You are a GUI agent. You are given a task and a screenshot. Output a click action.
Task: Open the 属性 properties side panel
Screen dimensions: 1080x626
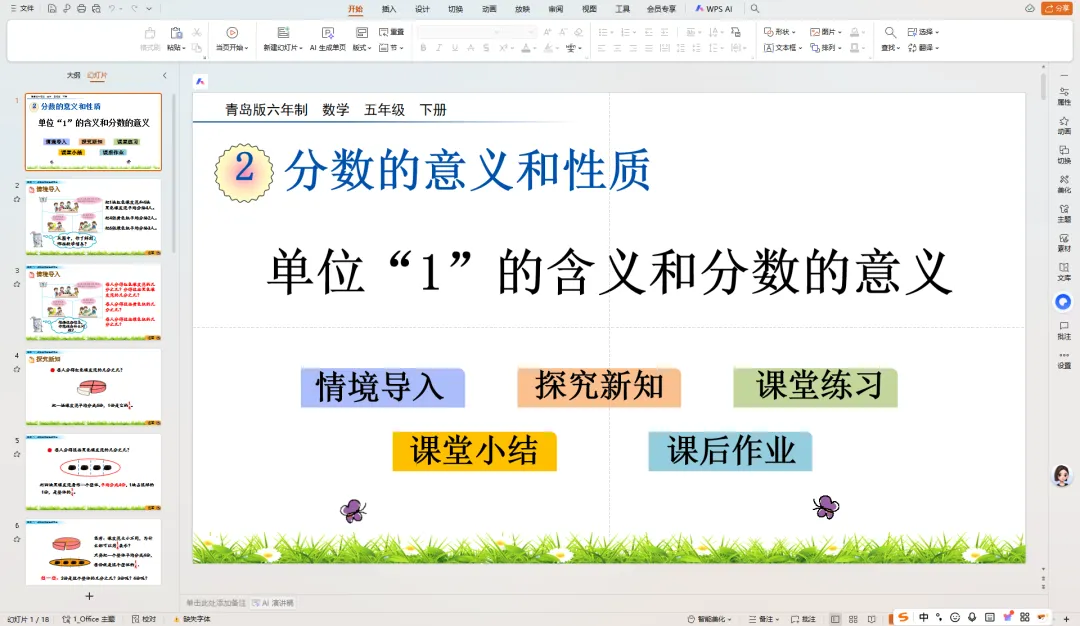[x=1064, y=96]
